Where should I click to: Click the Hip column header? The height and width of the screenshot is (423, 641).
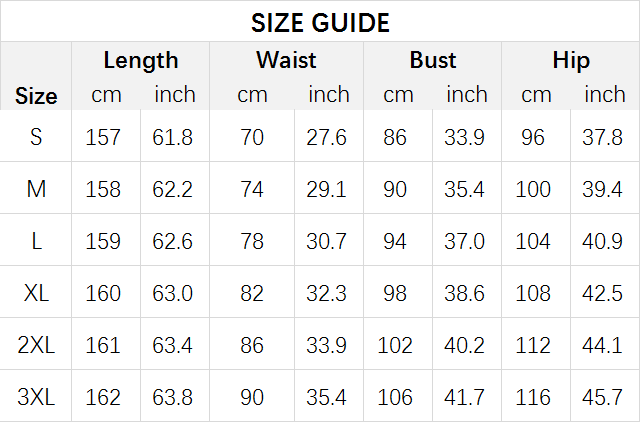571,61
